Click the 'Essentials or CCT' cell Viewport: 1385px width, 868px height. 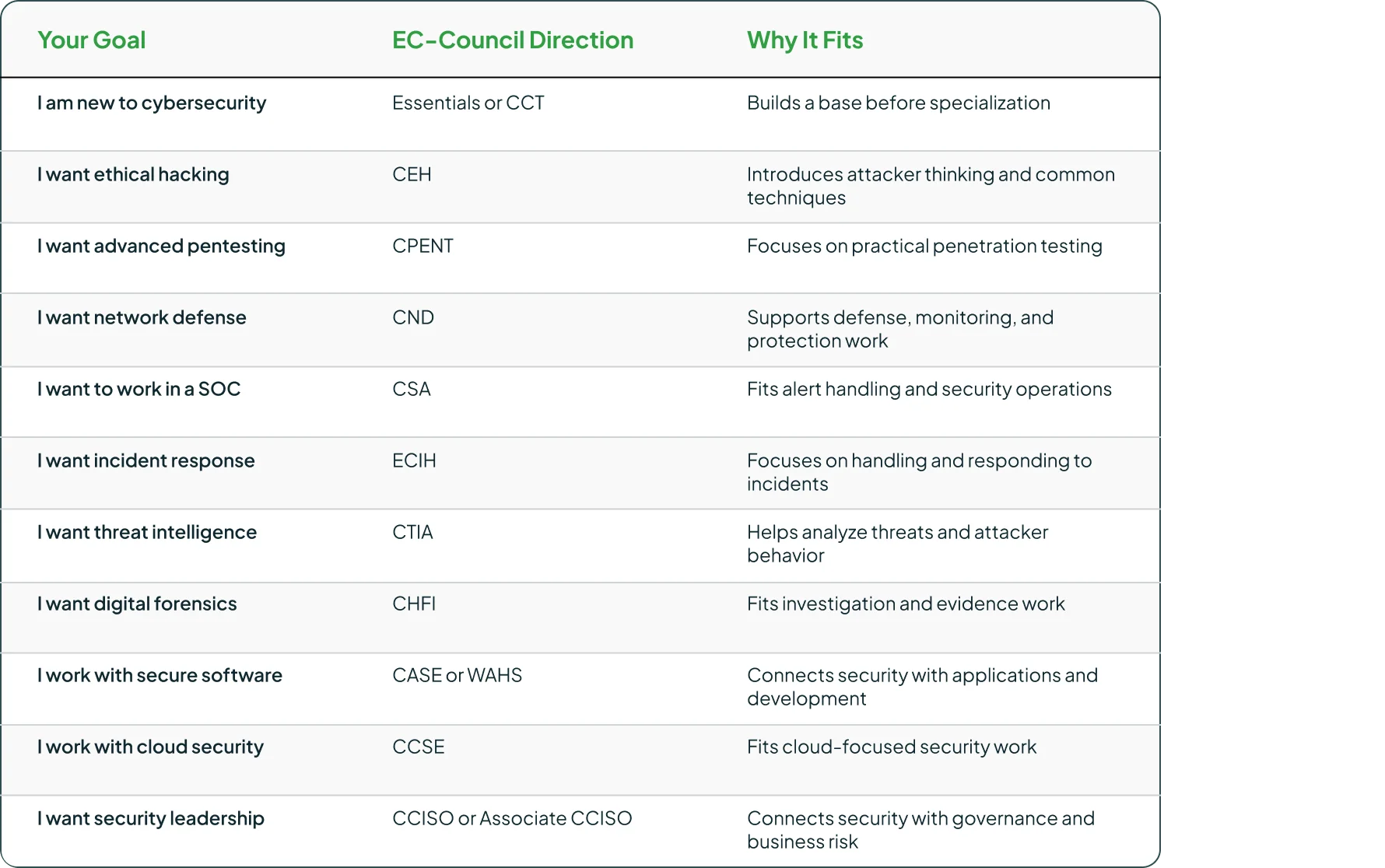tap(468, 103)
